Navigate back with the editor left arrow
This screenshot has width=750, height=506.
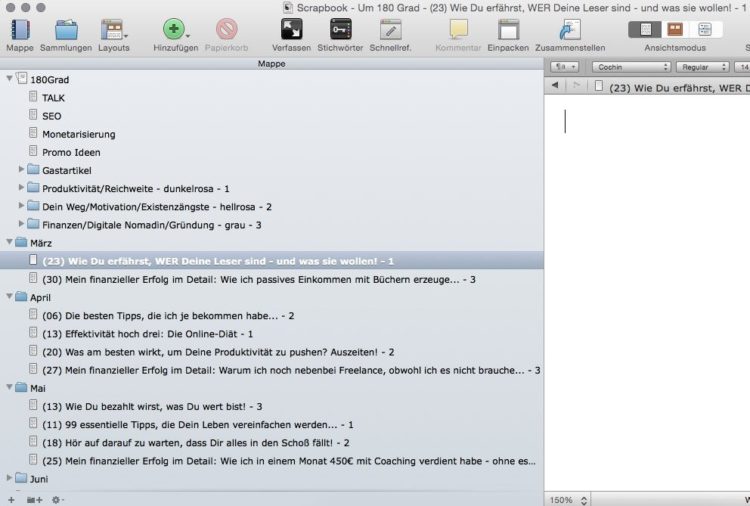point(555,85)
